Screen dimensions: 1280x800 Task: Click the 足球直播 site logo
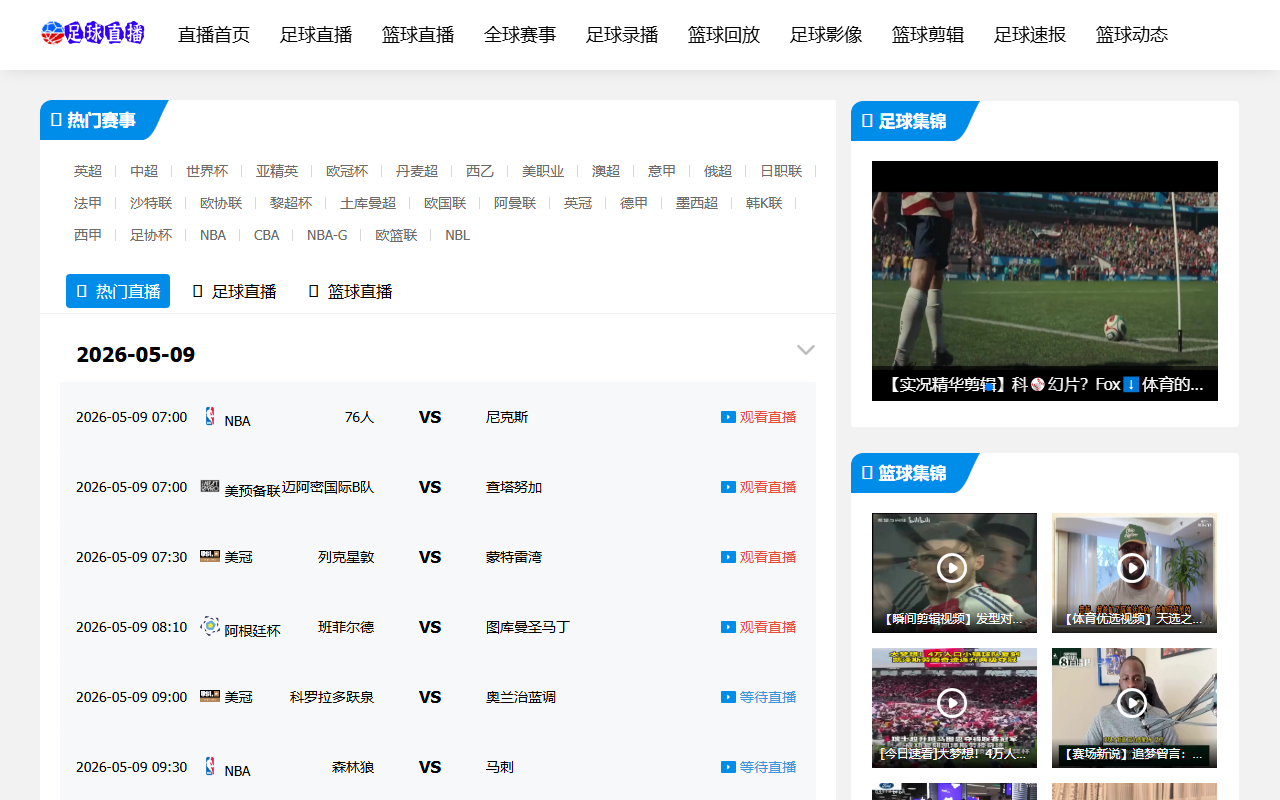(93, 33)
